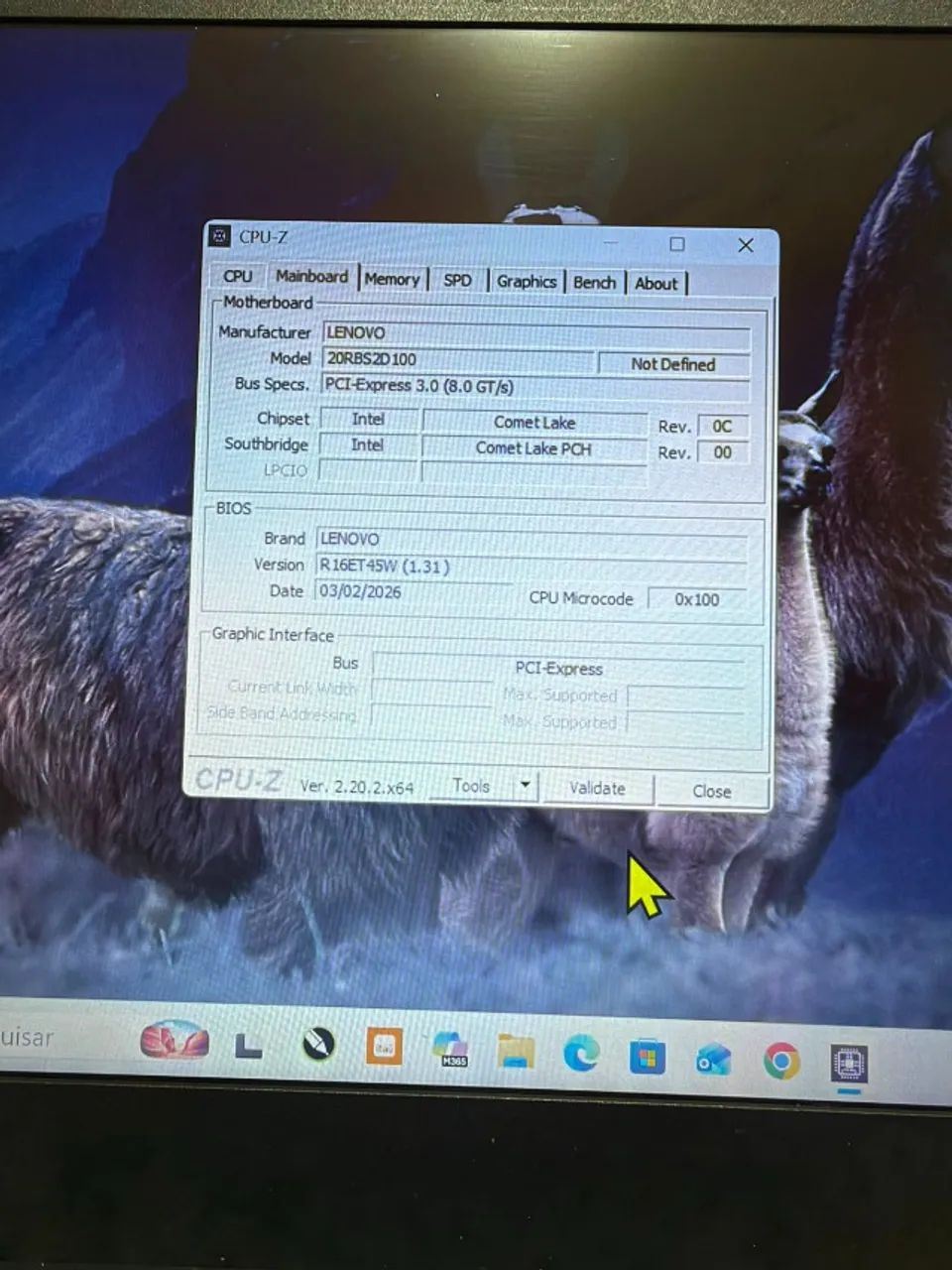Open the round pen icon on taskbar
Viewport: 952px width, 1270px height.
[318, 1044]
